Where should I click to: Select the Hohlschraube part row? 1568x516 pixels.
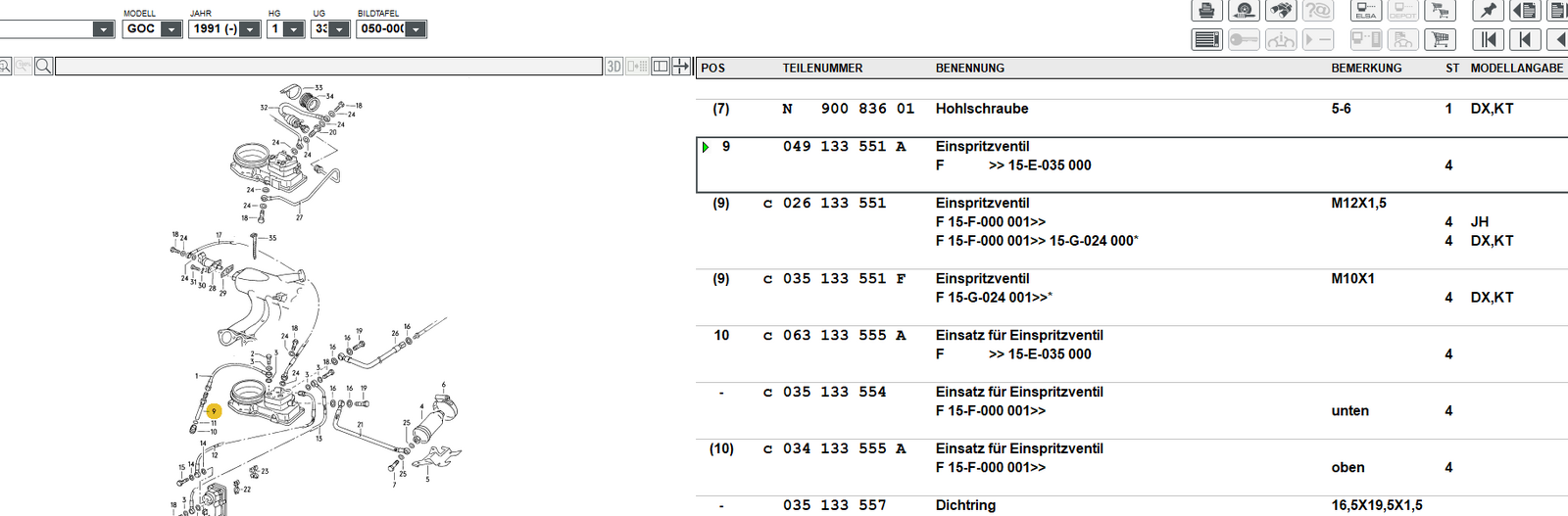(981, 109)
